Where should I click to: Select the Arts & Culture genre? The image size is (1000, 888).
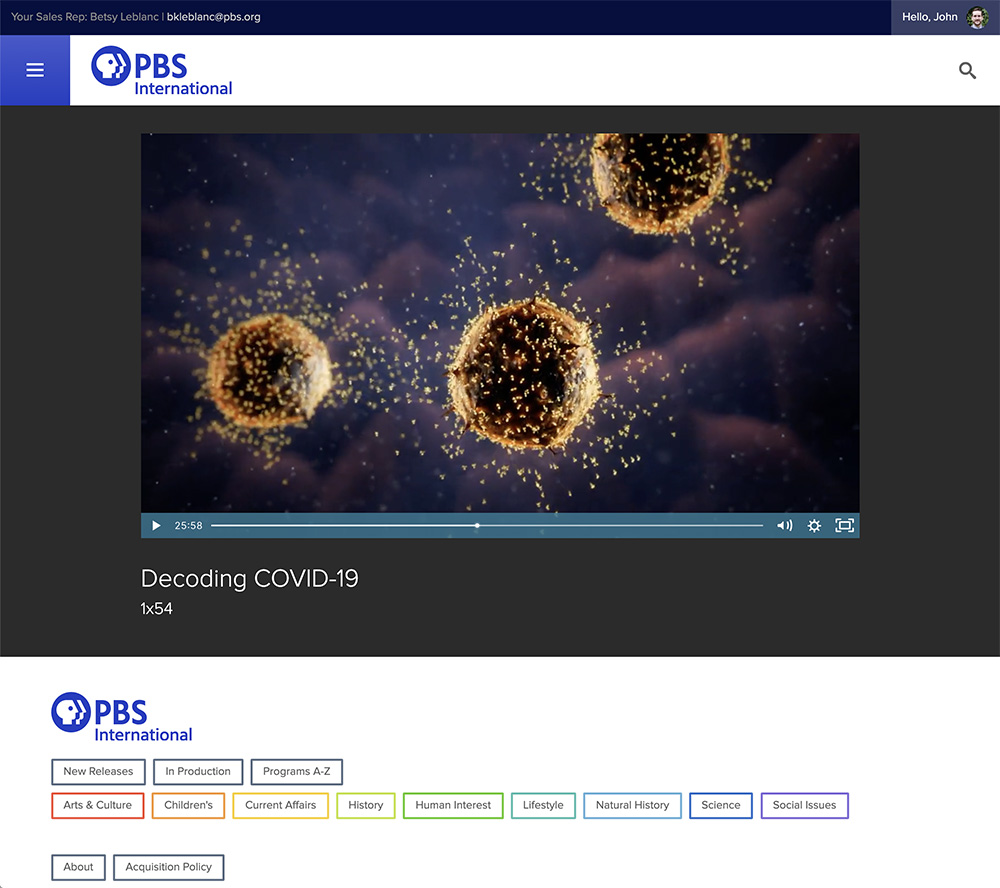click(x=98, y=806)
